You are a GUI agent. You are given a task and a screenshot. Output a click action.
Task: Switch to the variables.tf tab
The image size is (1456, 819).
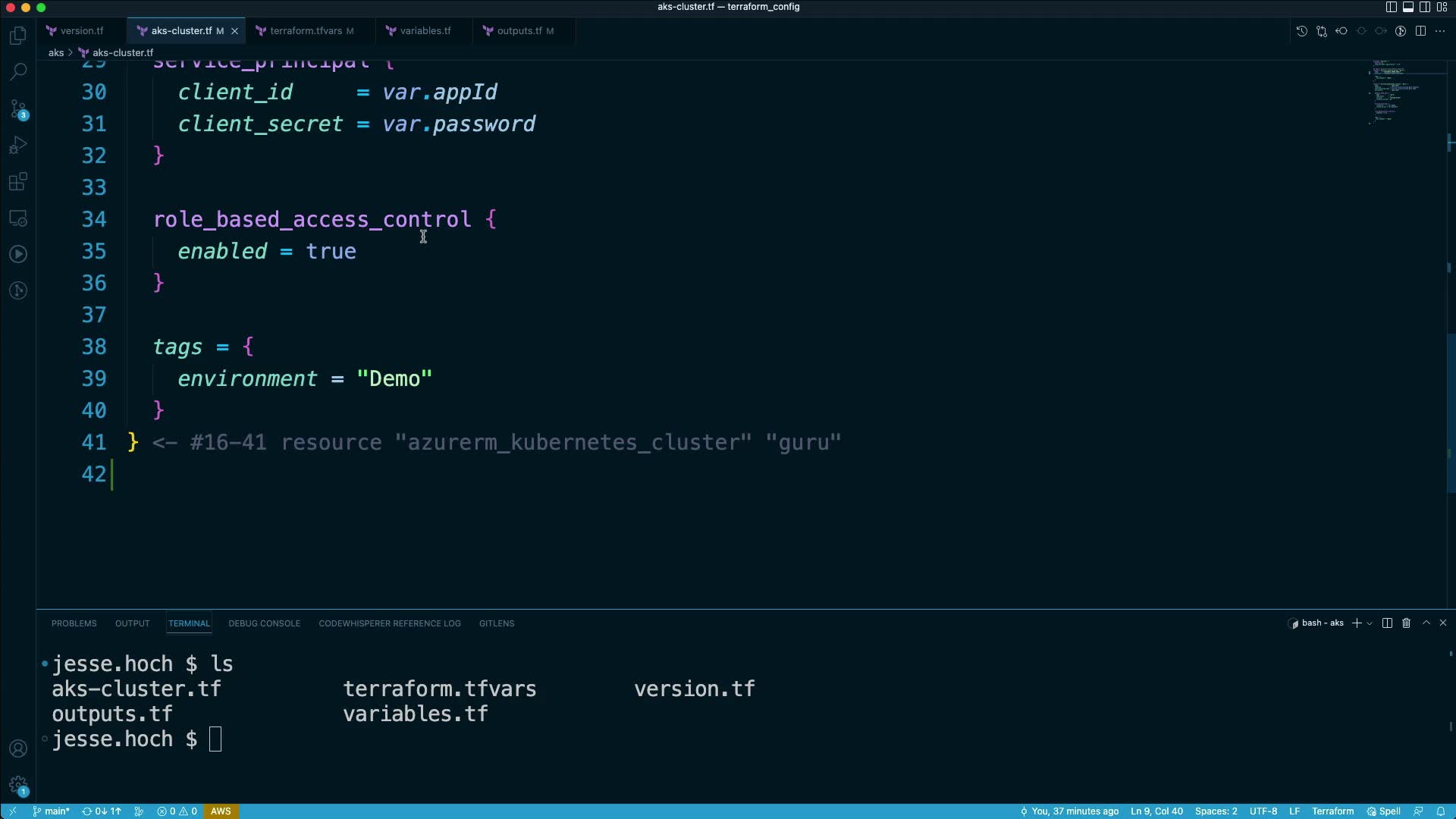point(425,31)
